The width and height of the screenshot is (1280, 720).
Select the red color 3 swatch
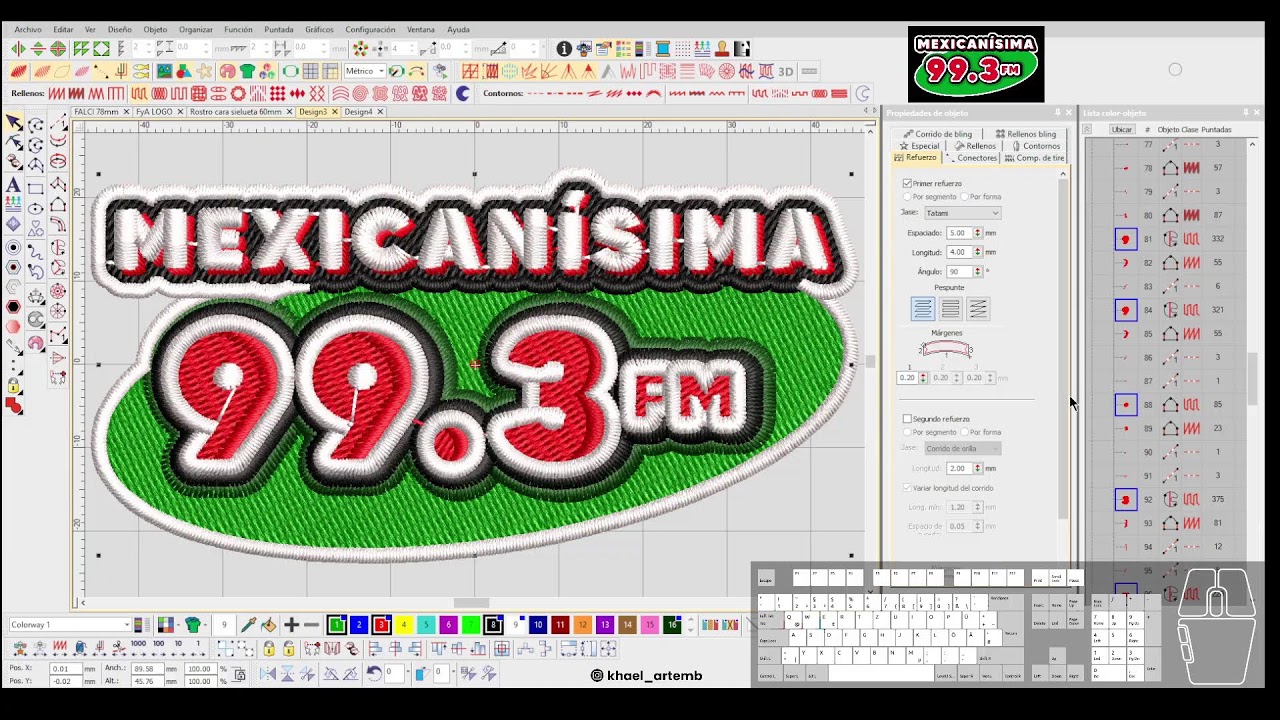pos(381,625)
